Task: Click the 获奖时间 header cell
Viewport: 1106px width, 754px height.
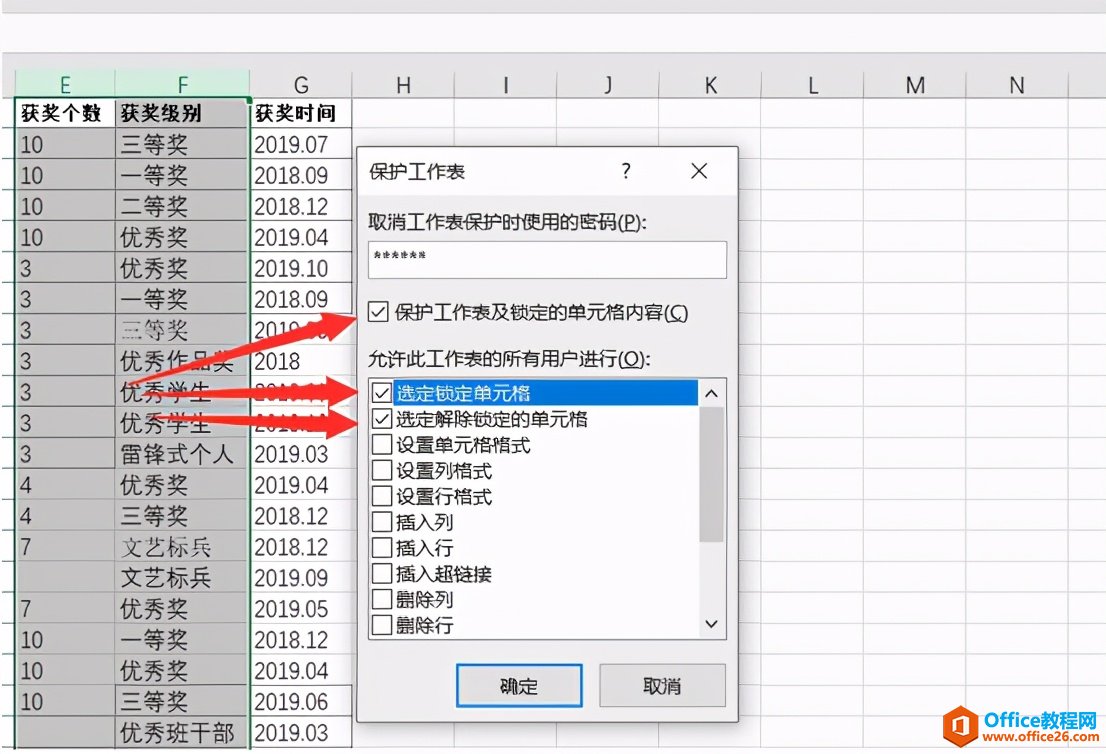Action: coord(301,113)
